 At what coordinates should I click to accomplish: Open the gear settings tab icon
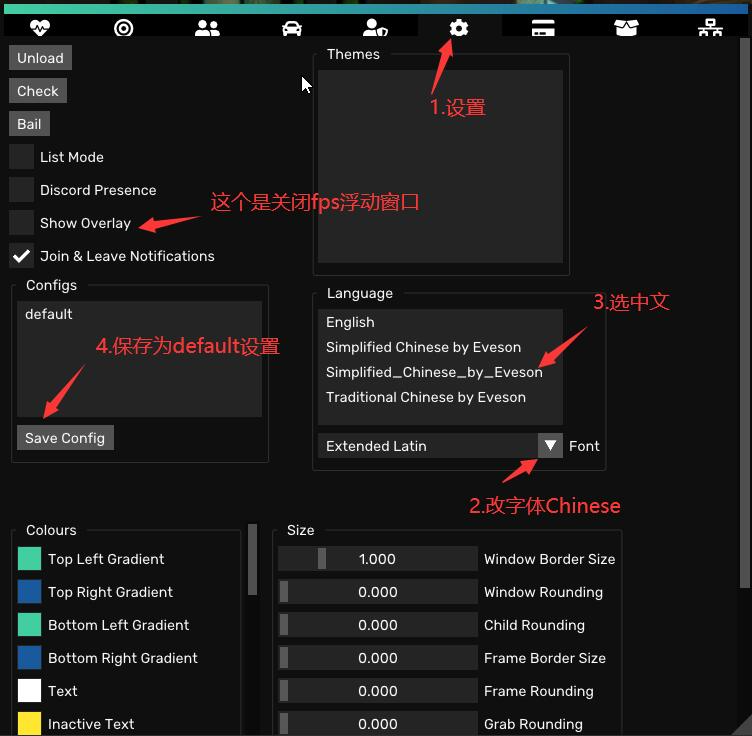coord(459,28)
